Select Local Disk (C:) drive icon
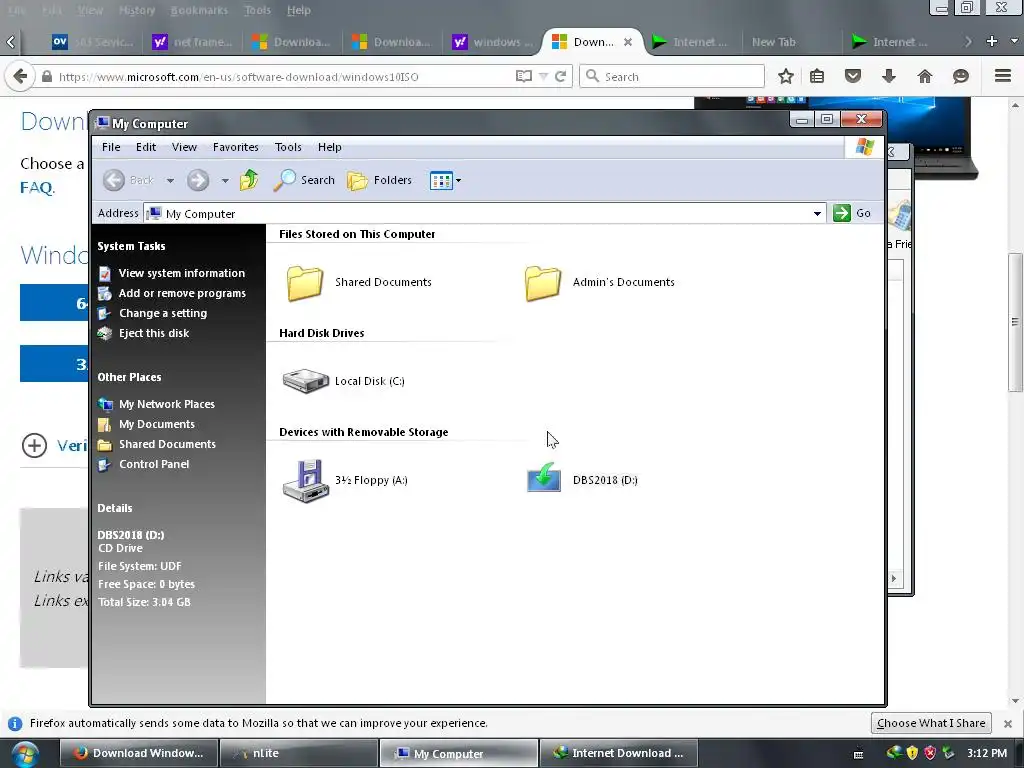The height and width of the screenshot is (768, 1024). tap(306, 381)
